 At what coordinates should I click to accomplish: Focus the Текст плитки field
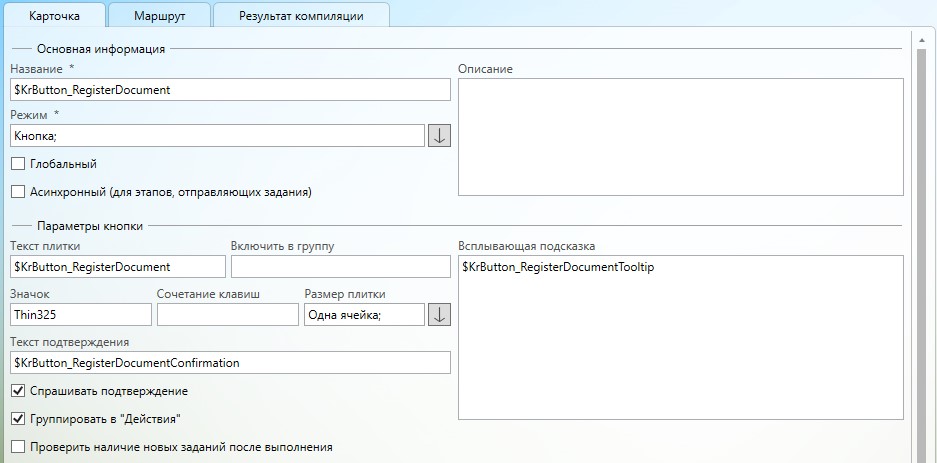point(118,267)
